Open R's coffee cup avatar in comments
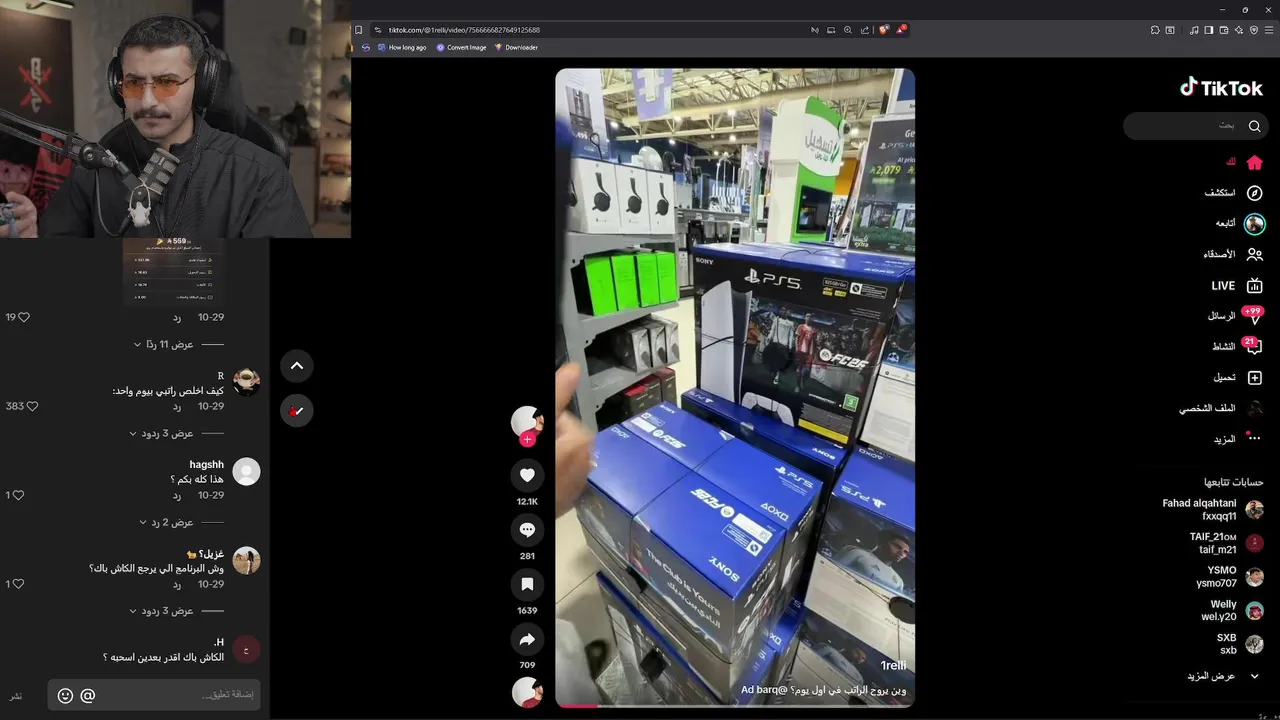This screenshot has width=1280, height=720. [x=246, y=382]
